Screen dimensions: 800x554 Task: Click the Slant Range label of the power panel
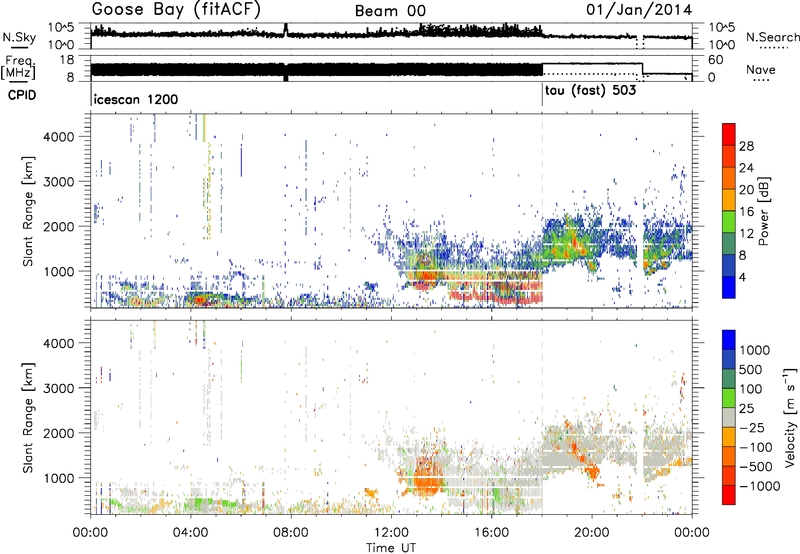click(28, 211)
